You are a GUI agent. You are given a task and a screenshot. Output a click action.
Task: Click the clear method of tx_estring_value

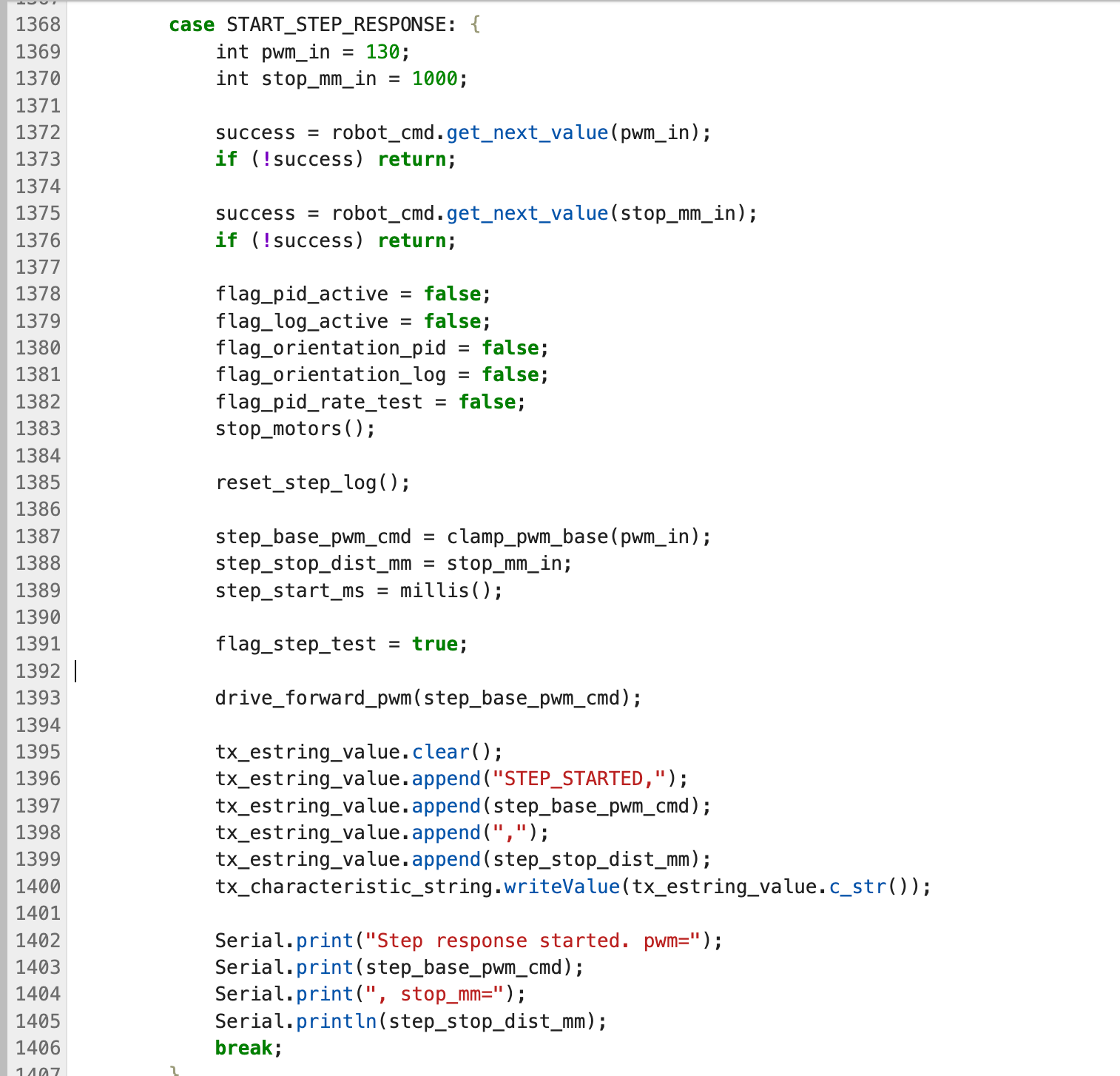(440, 752)
